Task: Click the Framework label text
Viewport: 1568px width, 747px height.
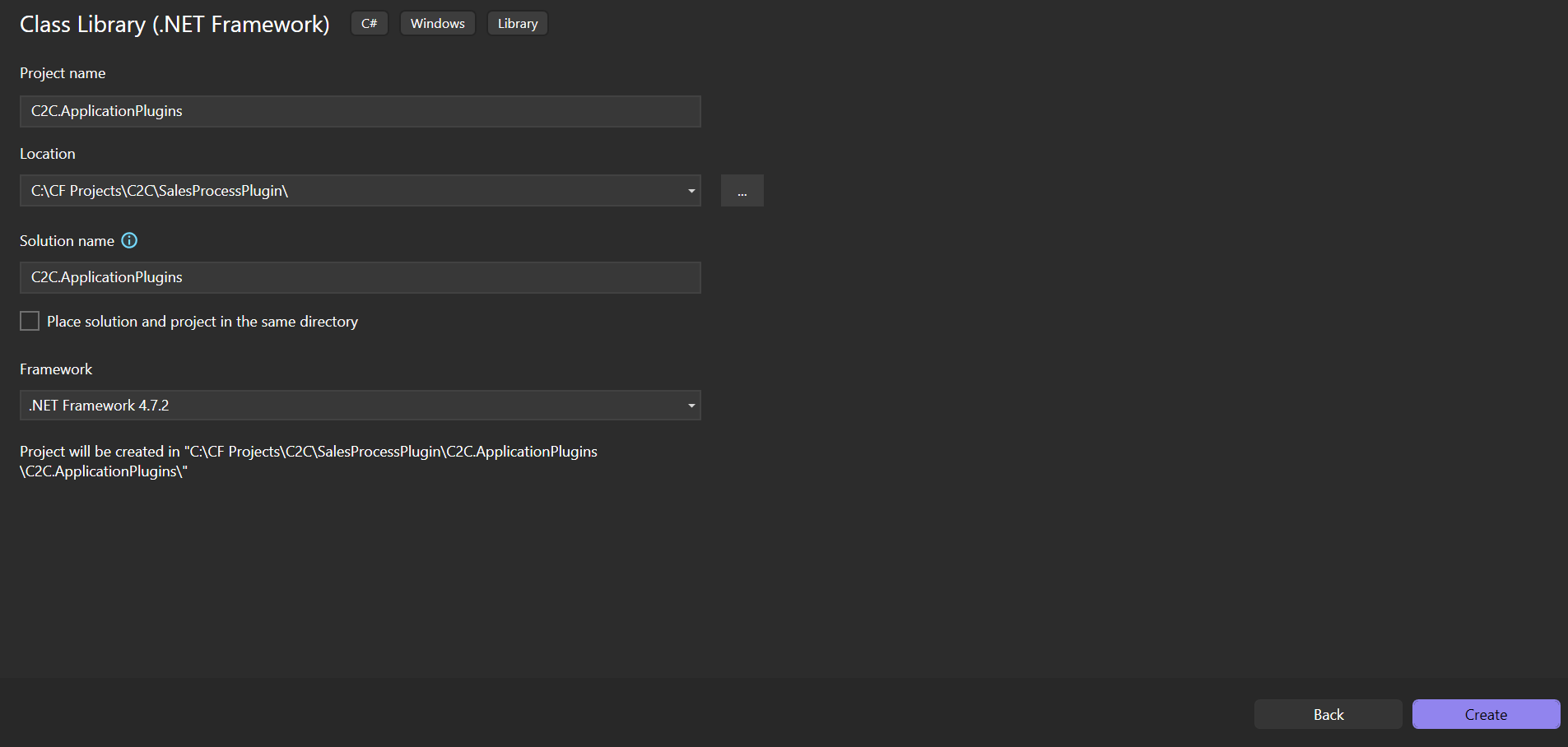Action: tap(56, 369)
